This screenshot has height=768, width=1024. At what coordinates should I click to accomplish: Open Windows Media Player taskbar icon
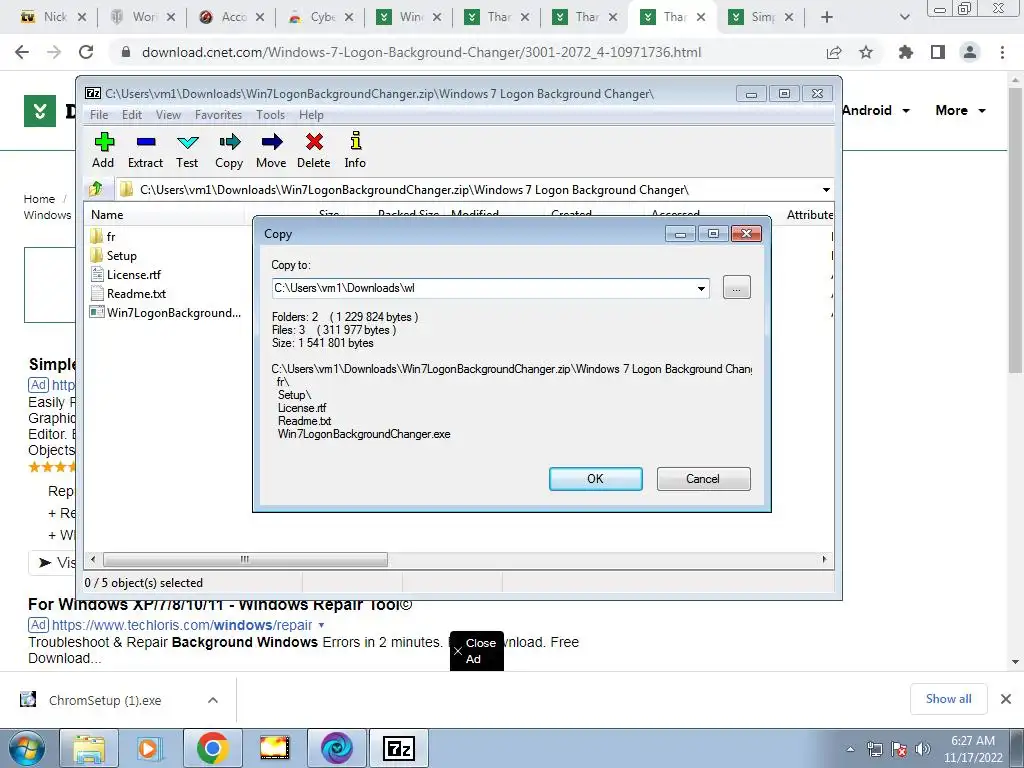point(150,748)
